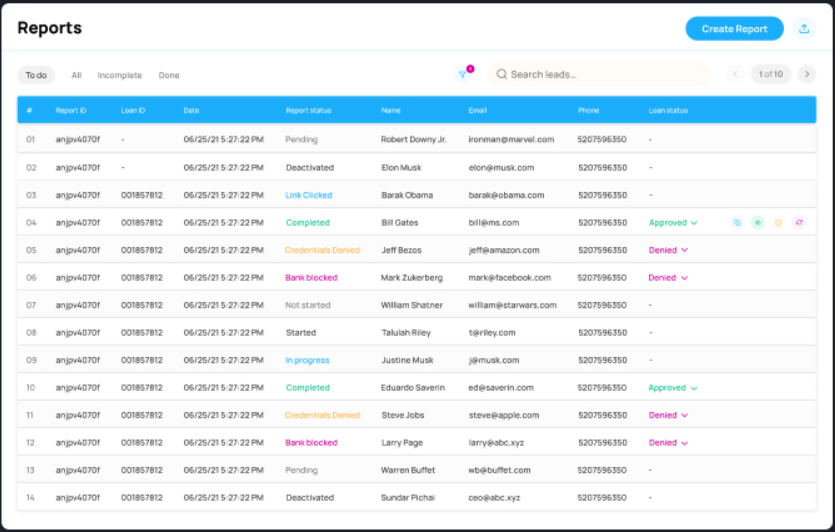
Task: Click the orange circle icon in Bill Gates row
Action: pyautogui.click(x=778, y=223)
